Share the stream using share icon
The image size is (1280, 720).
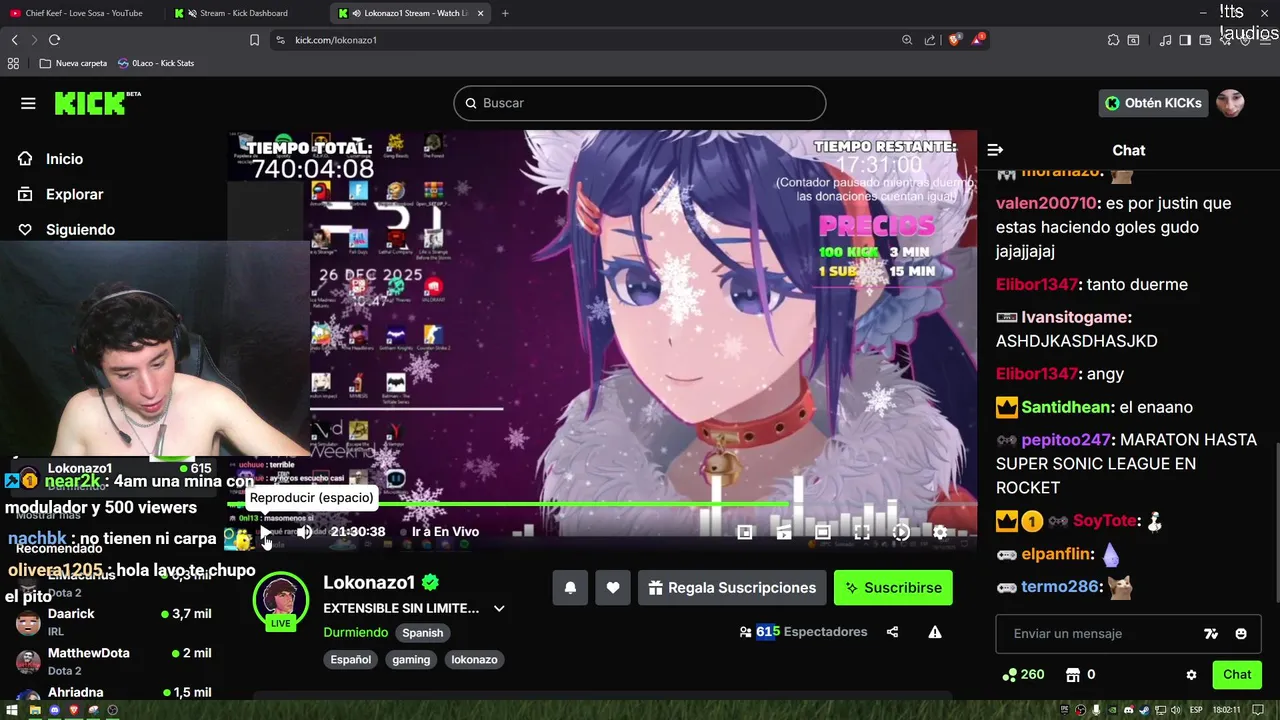click(x=892, y=632)
